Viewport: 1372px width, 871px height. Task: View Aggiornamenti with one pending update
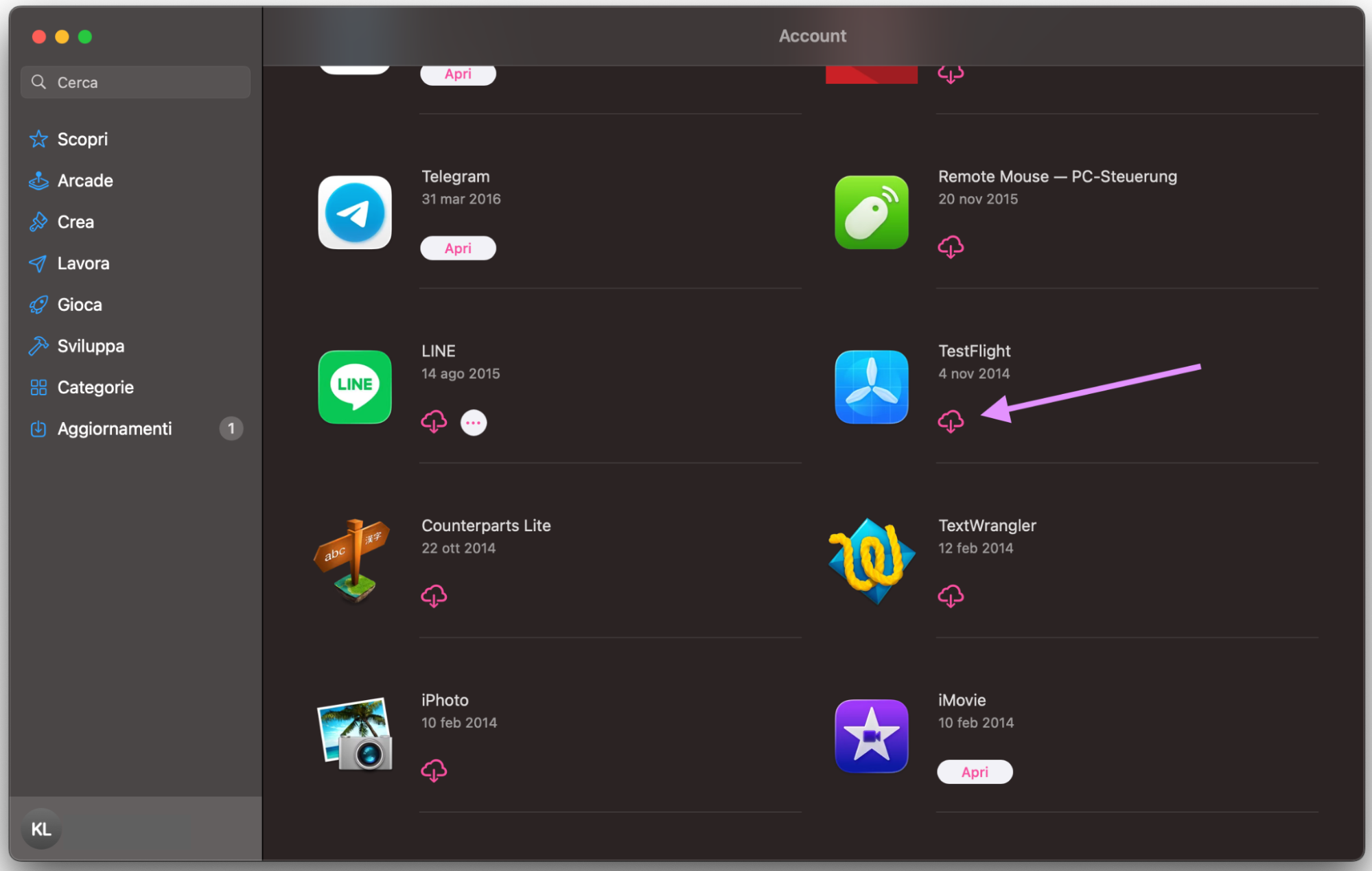(114, 428)
